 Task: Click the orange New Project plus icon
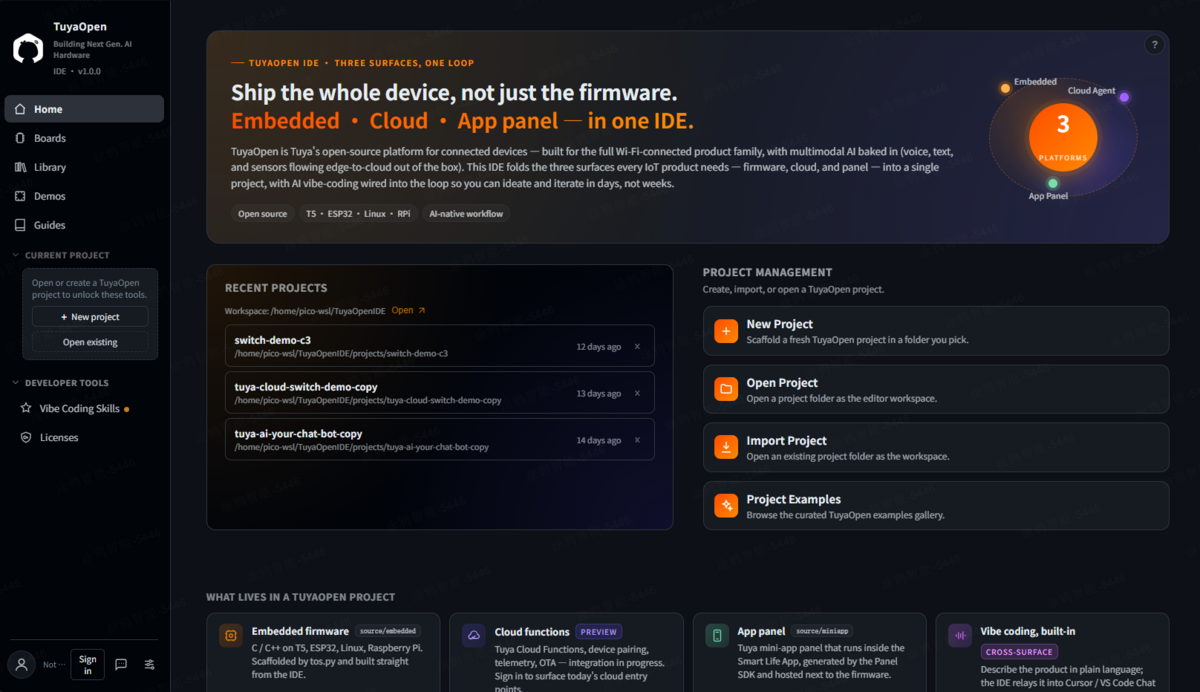[726, 331]
